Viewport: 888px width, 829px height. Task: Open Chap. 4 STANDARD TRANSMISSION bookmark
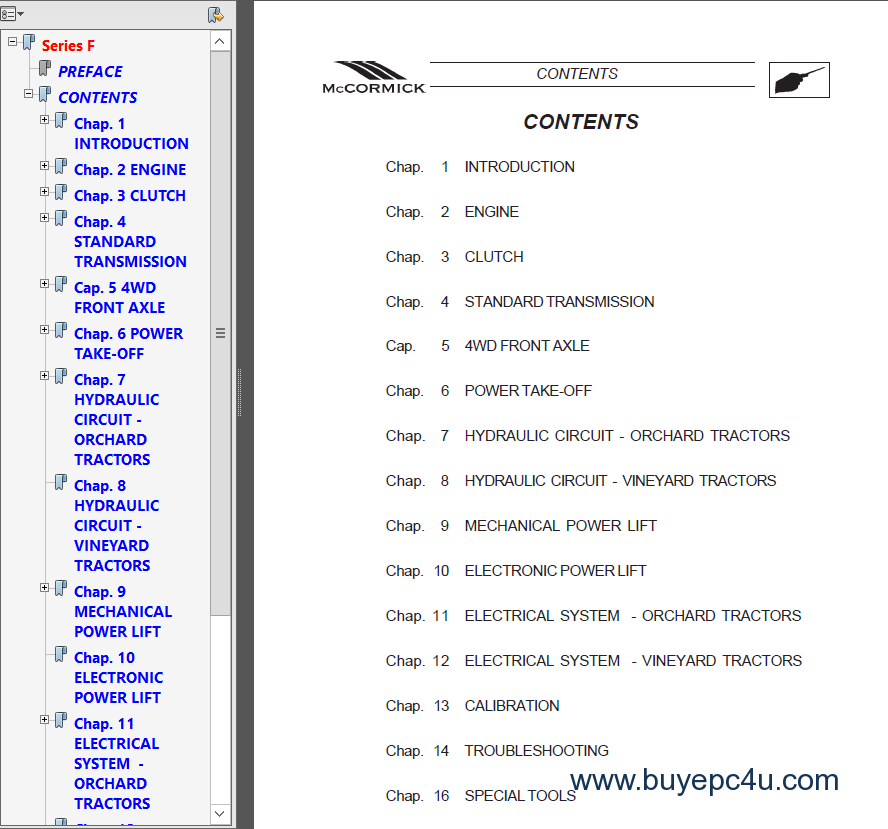coord(130,242)
